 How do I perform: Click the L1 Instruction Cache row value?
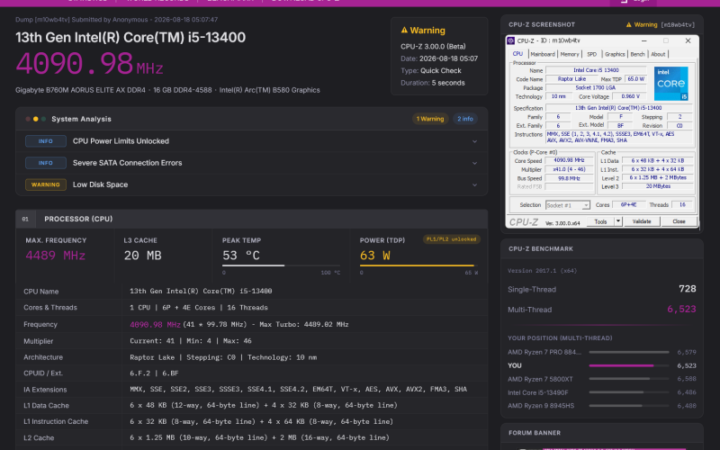(261, 422)
